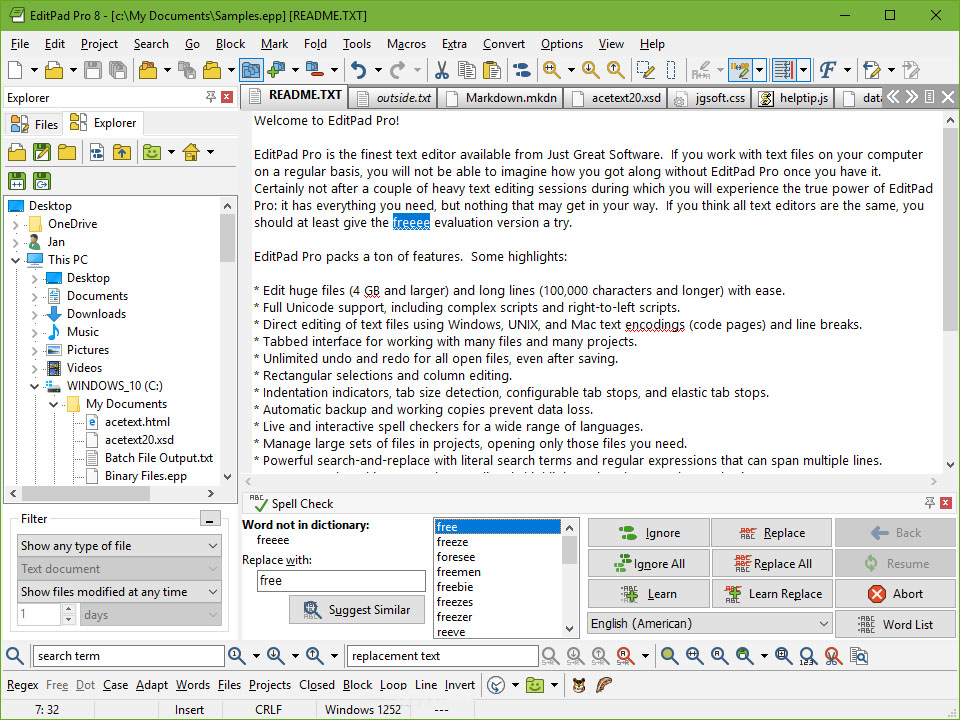Click the Cut scissors icon
Image resolution: width=960 pixels, height=720 pixels.
441,70
